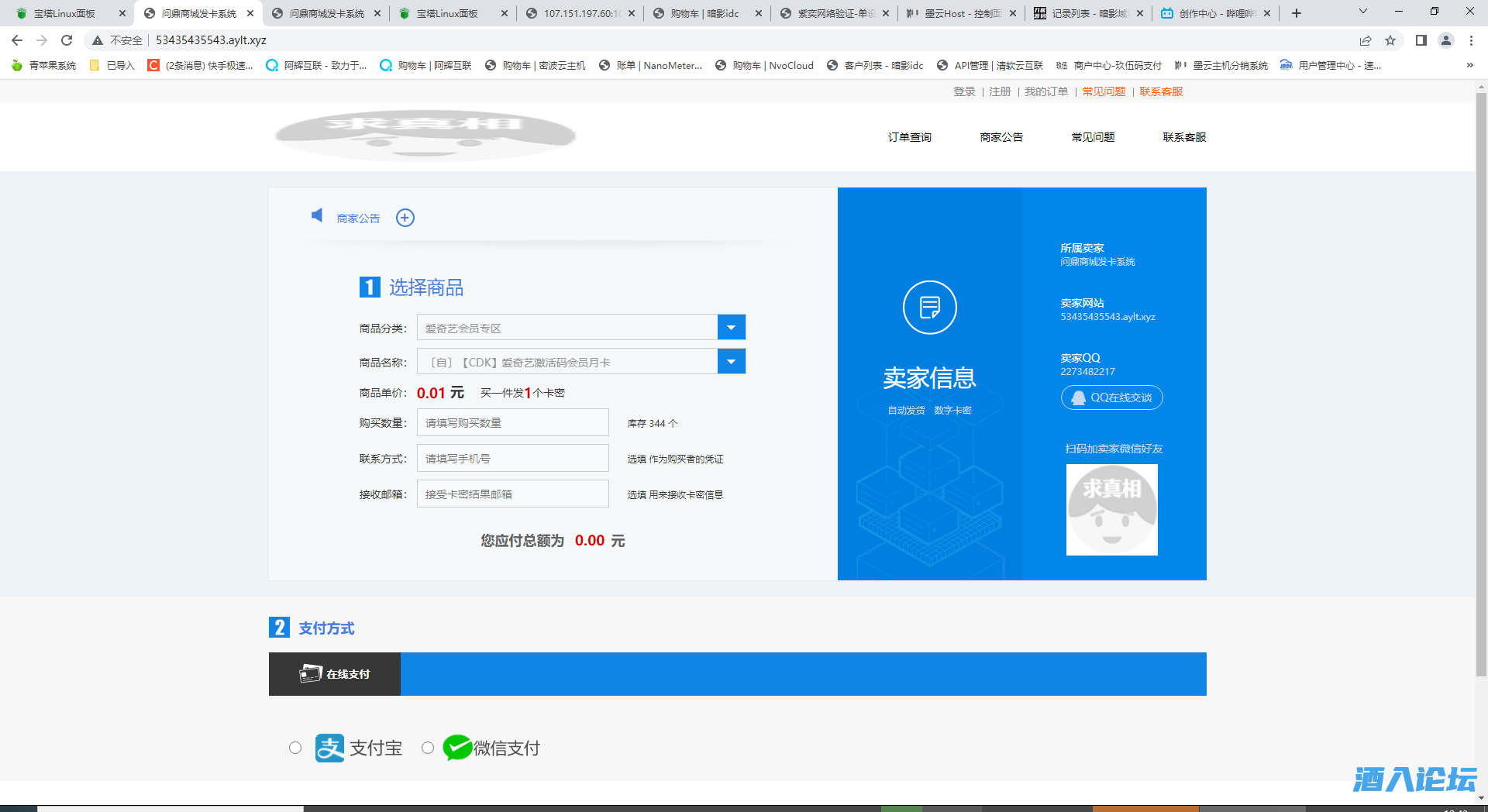Click the WeChat Pay green icon
The height and width of the screenshot is (812, 1488).
(457, 747)
